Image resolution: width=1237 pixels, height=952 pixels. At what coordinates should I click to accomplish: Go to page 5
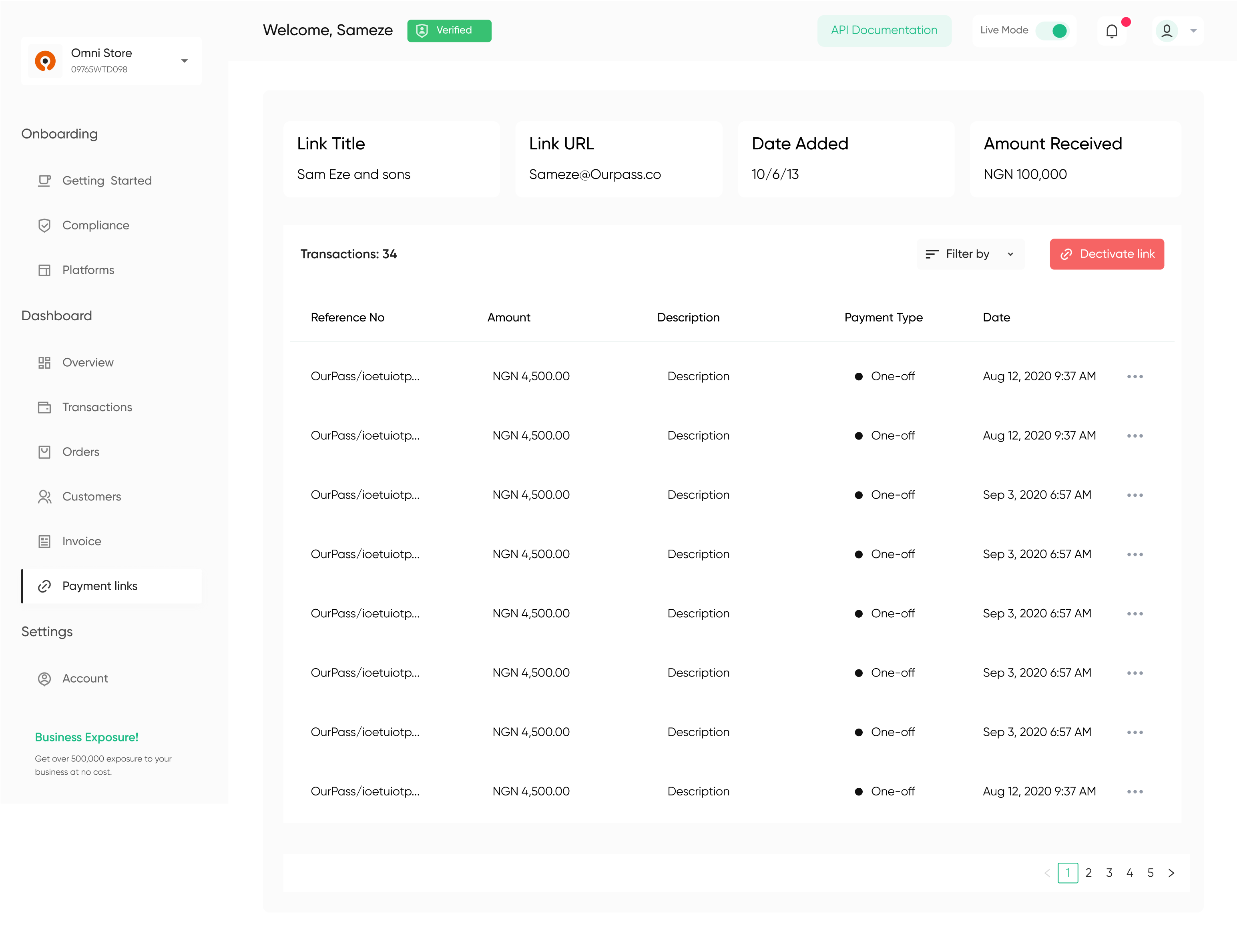tap(1151, 873)
